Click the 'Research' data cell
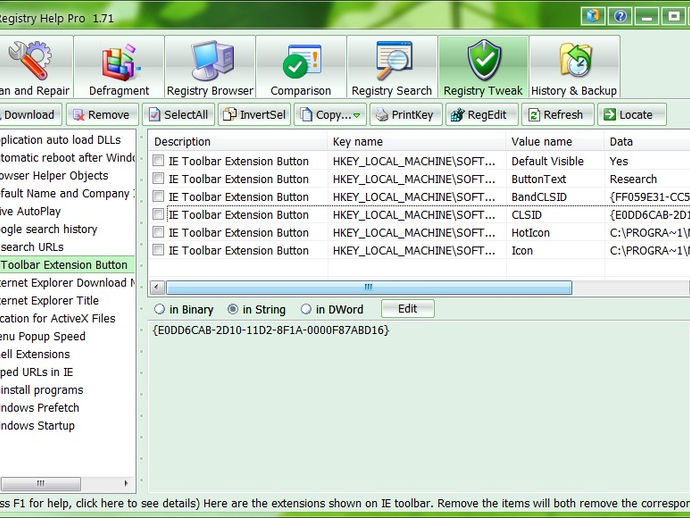The height and width of the screenshot is (518, 690). (x=633, y=179)
